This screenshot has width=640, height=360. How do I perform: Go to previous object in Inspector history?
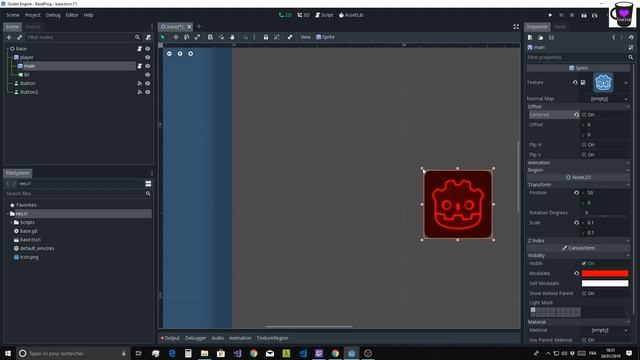(613, 37)
